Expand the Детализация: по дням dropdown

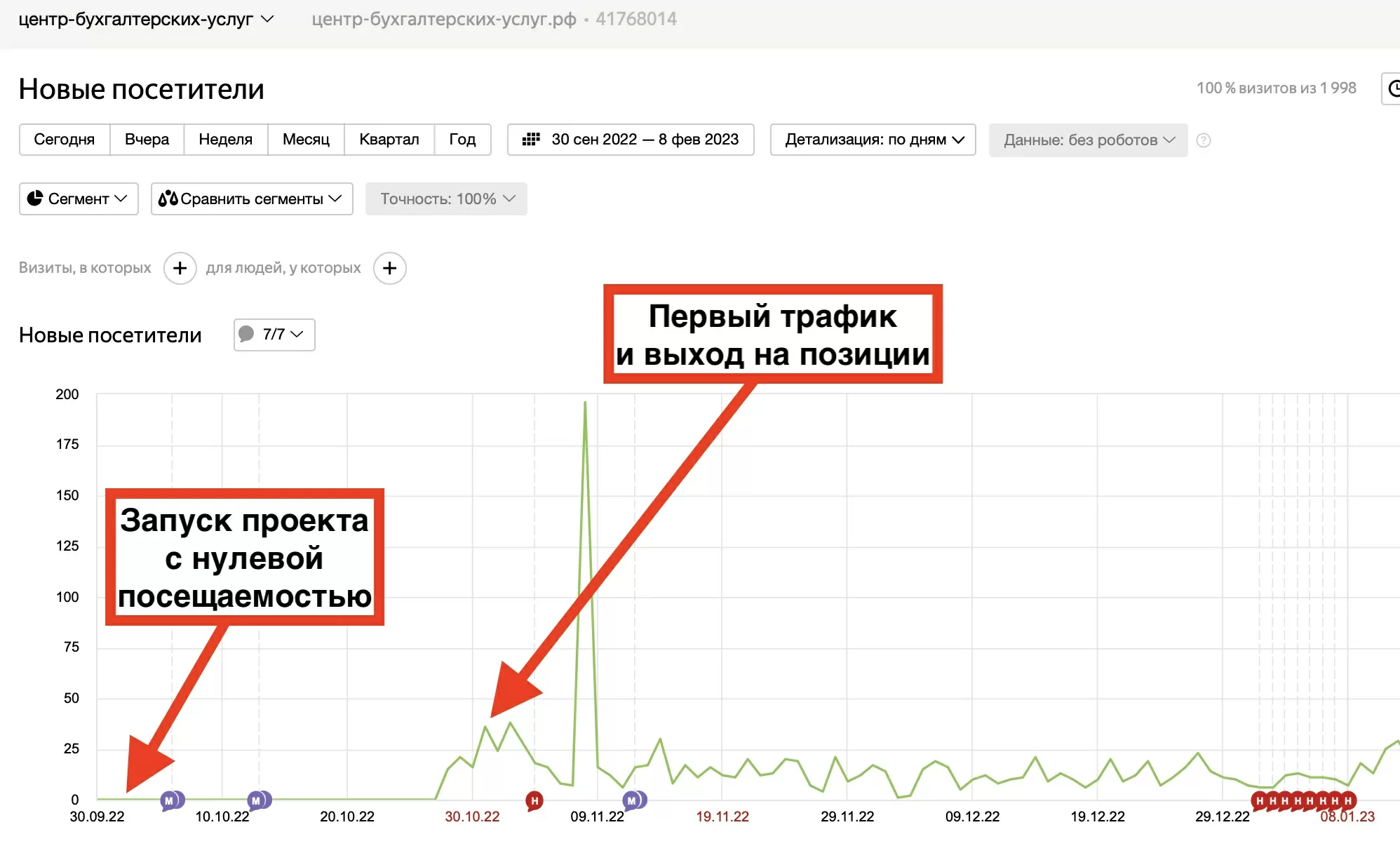point(873,140)
